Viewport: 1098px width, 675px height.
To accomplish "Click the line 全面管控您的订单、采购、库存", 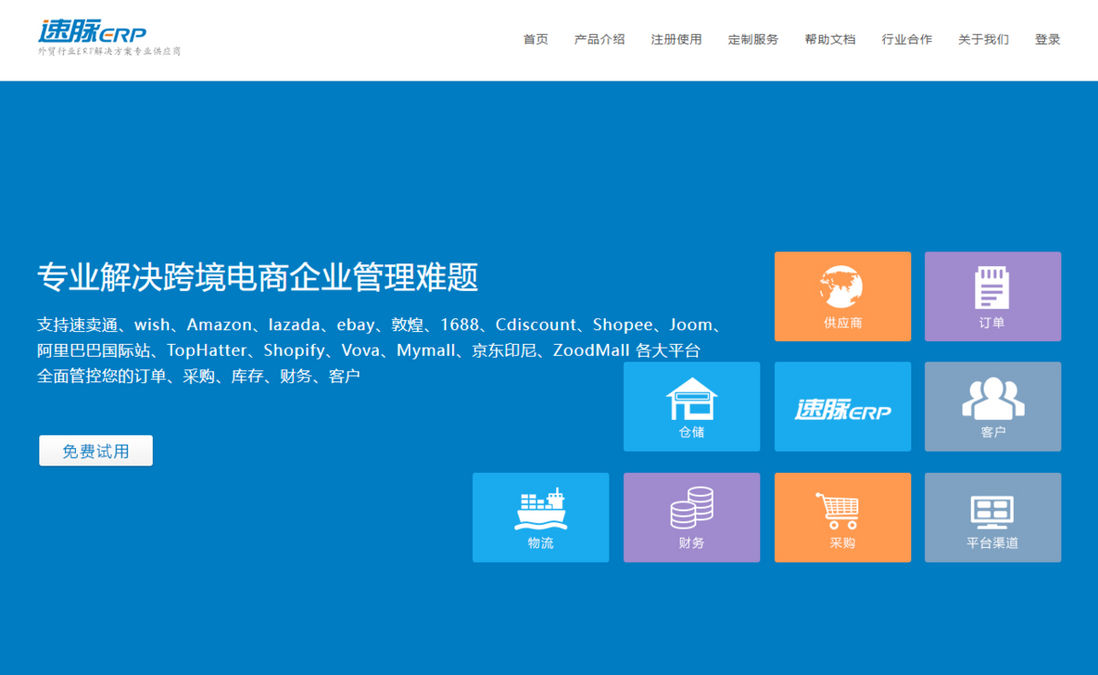I will (198, 376).
